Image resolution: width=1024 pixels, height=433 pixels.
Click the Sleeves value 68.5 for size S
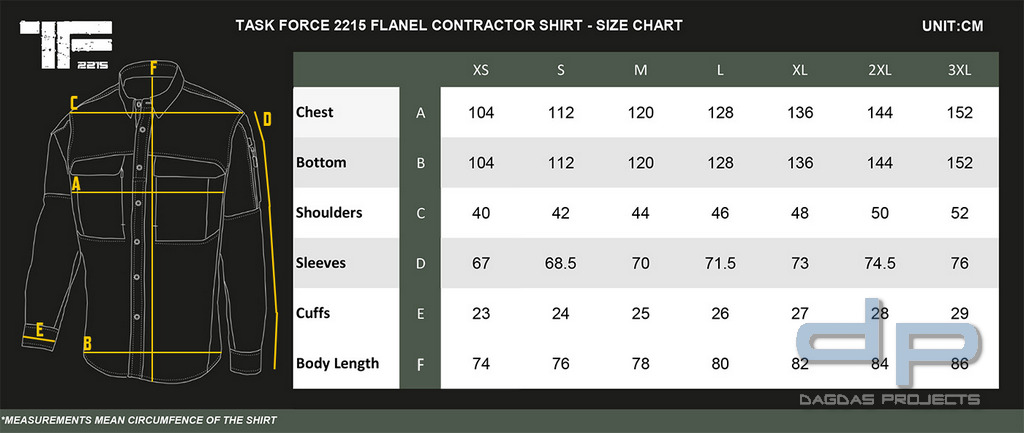[561, 263]
